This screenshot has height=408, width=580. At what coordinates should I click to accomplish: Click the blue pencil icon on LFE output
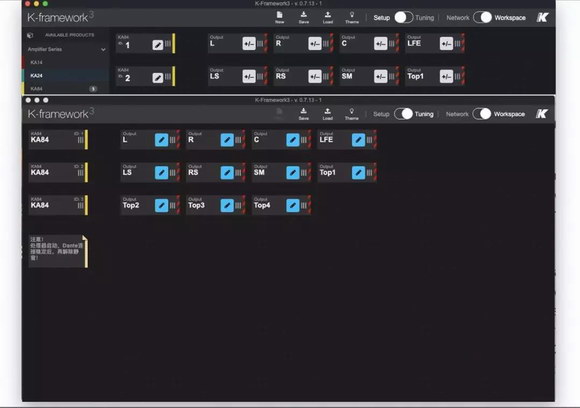(358, 140)
